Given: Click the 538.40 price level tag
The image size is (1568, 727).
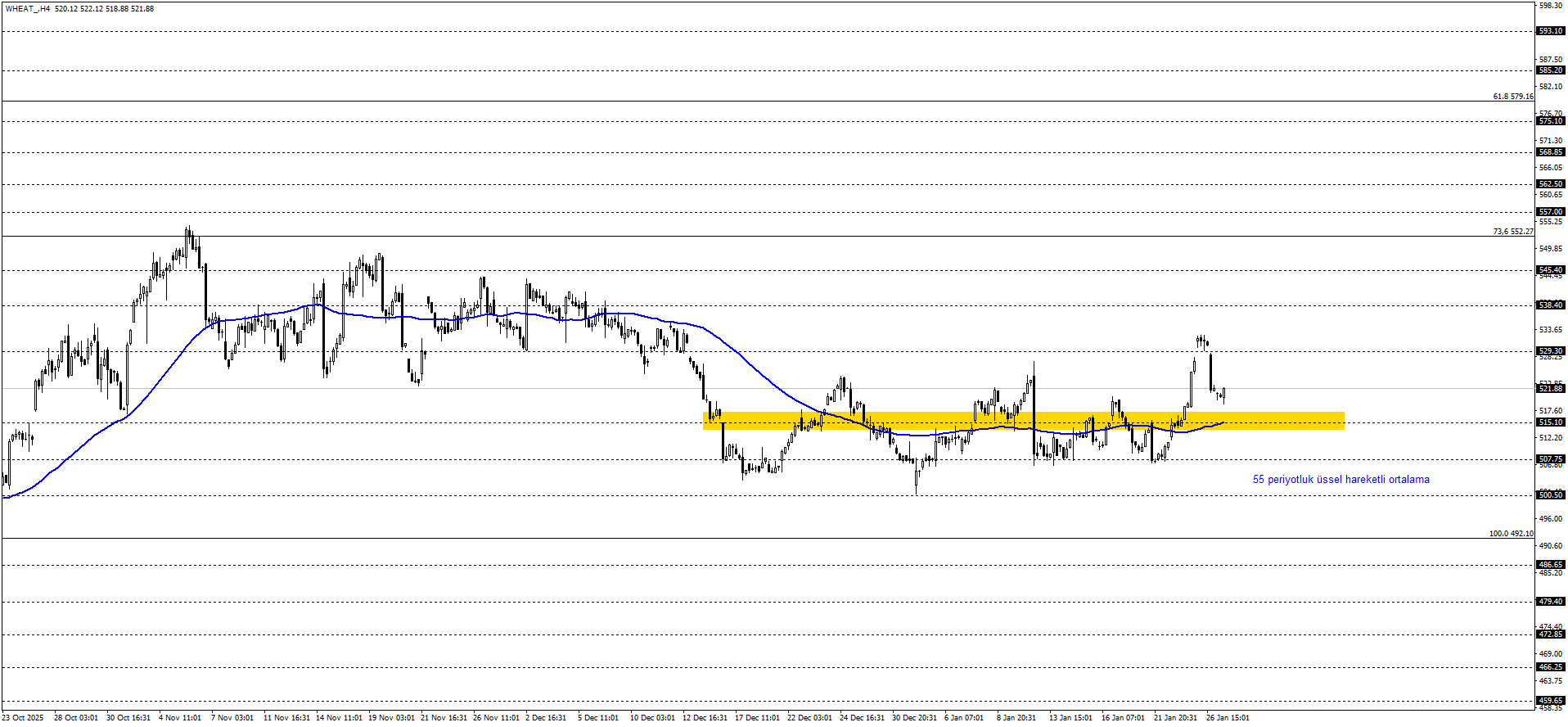Looking at the screenshot, I should [x=1551, y=305].
